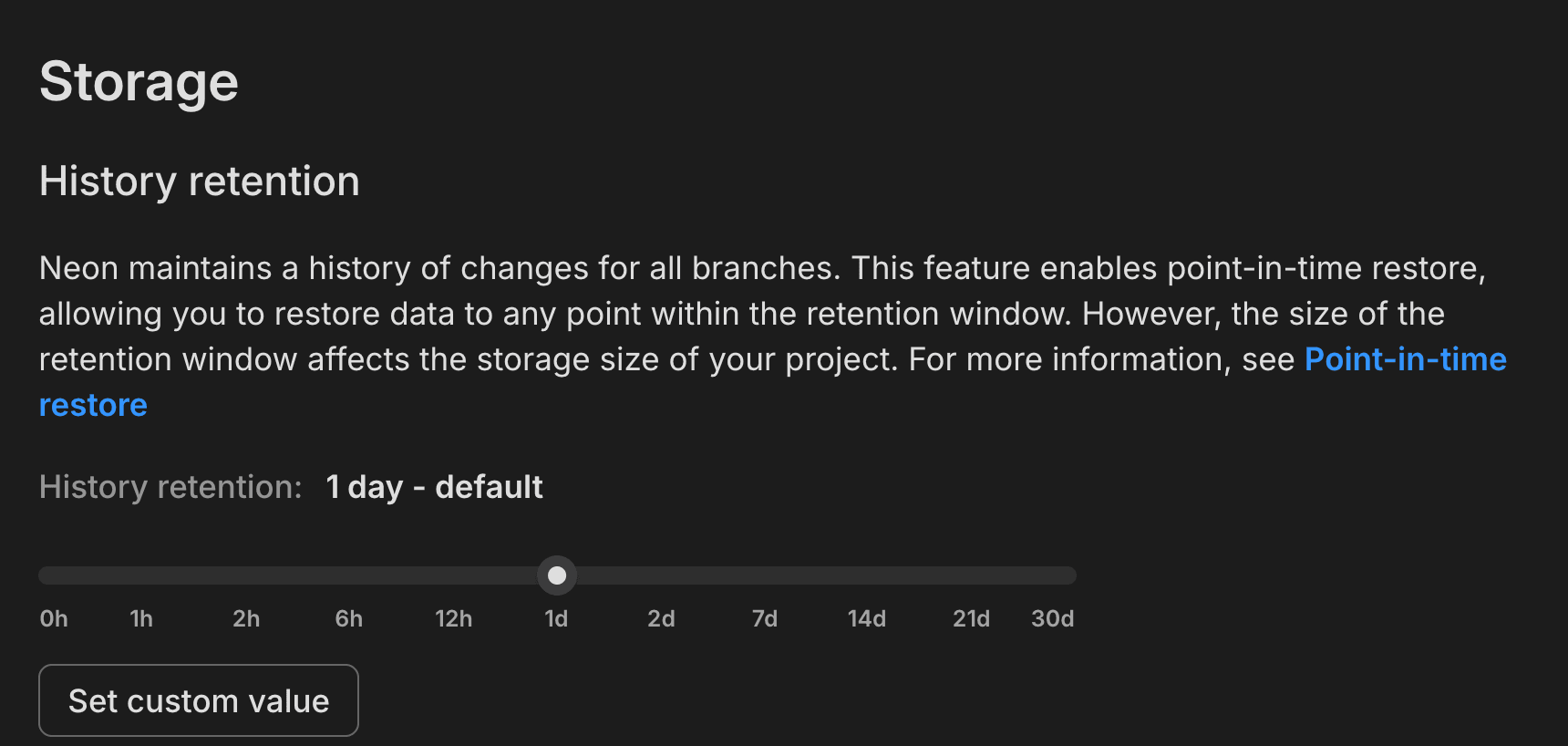Click the History retention subheading
This screenshot has width=1568, height=746.
tap(199, 181)
